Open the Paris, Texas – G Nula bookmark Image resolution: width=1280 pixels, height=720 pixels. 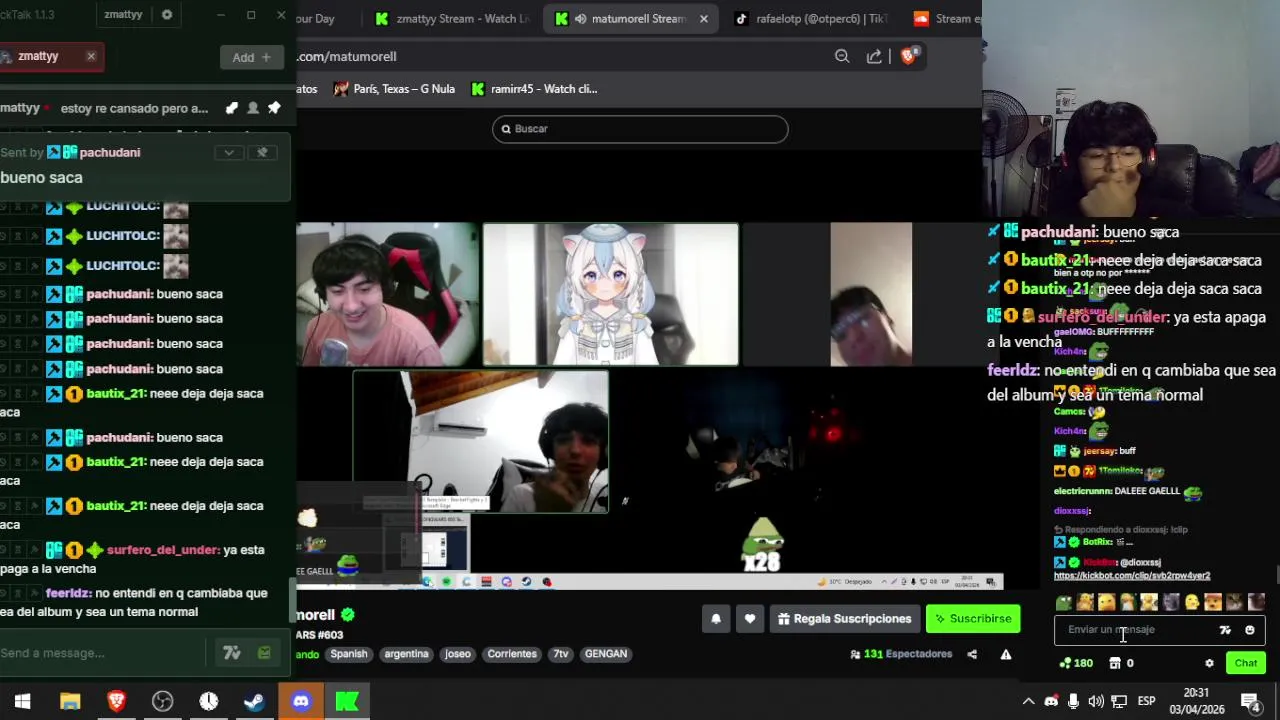[x=394, y=89]
